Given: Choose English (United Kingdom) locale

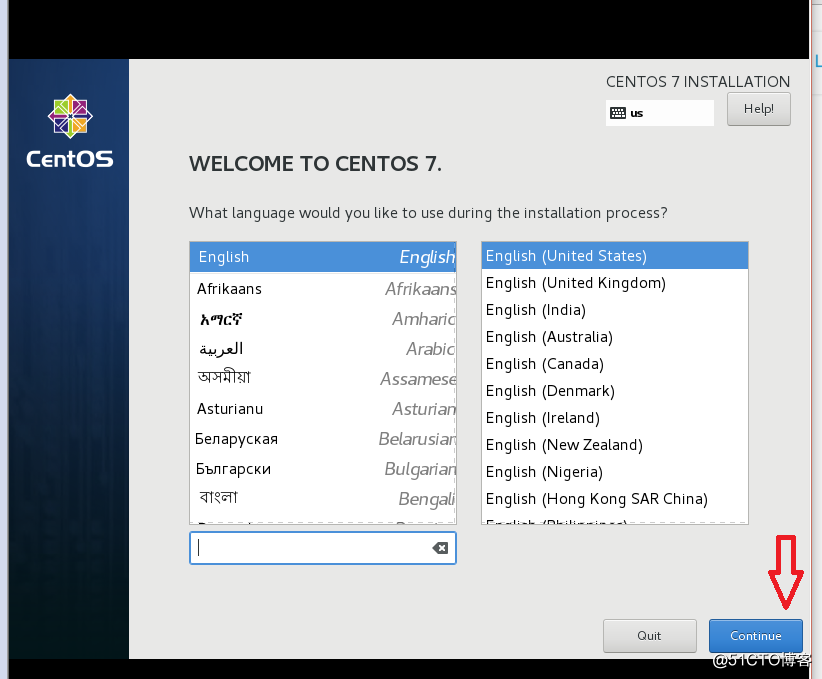Looking at the screenshot, I should point(614,283).
